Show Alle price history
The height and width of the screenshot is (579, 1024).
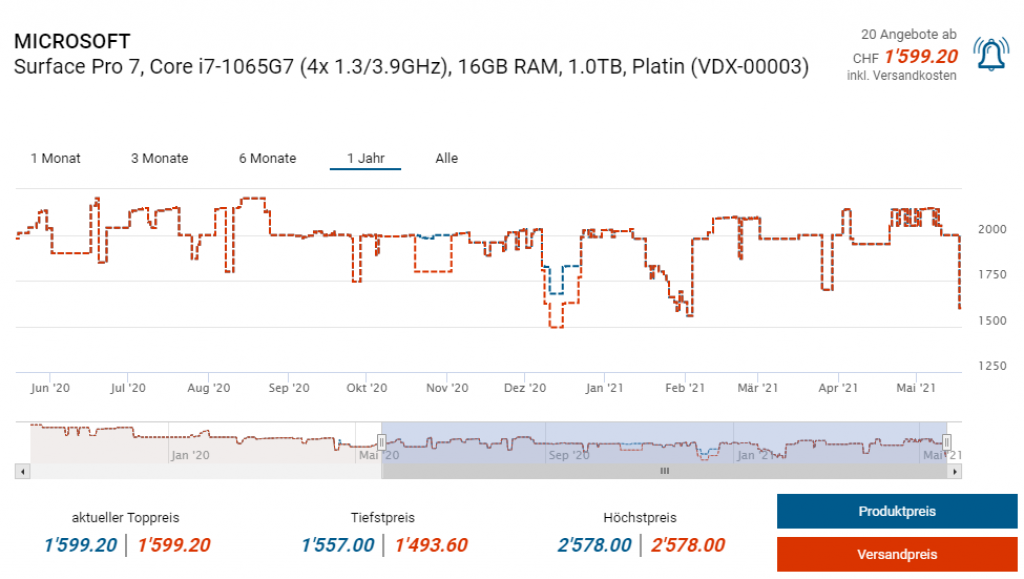pyautogui.click(x=446, y=158)
